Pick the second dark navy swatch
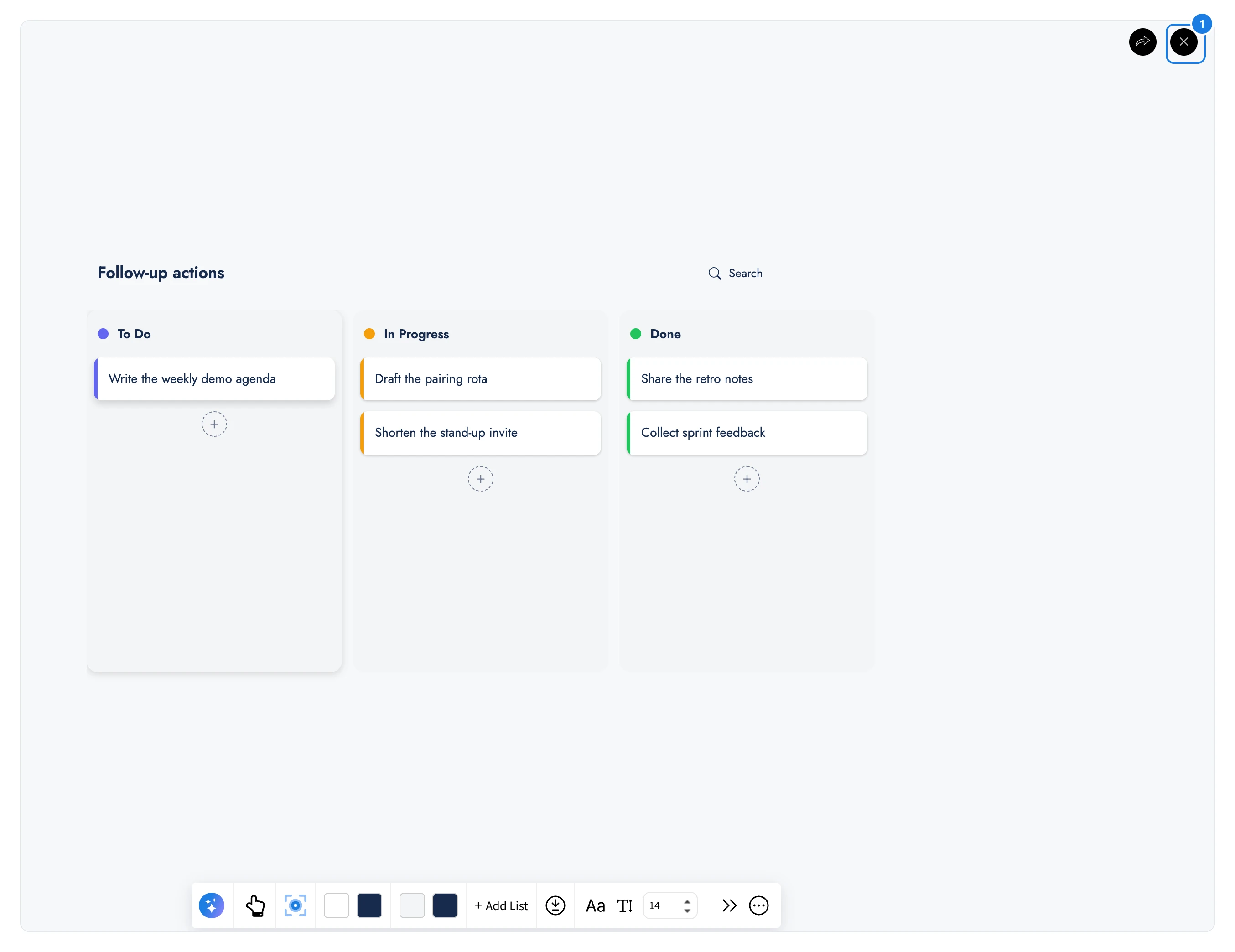Viewport: 1235px width, 952px height. point(445,905)
